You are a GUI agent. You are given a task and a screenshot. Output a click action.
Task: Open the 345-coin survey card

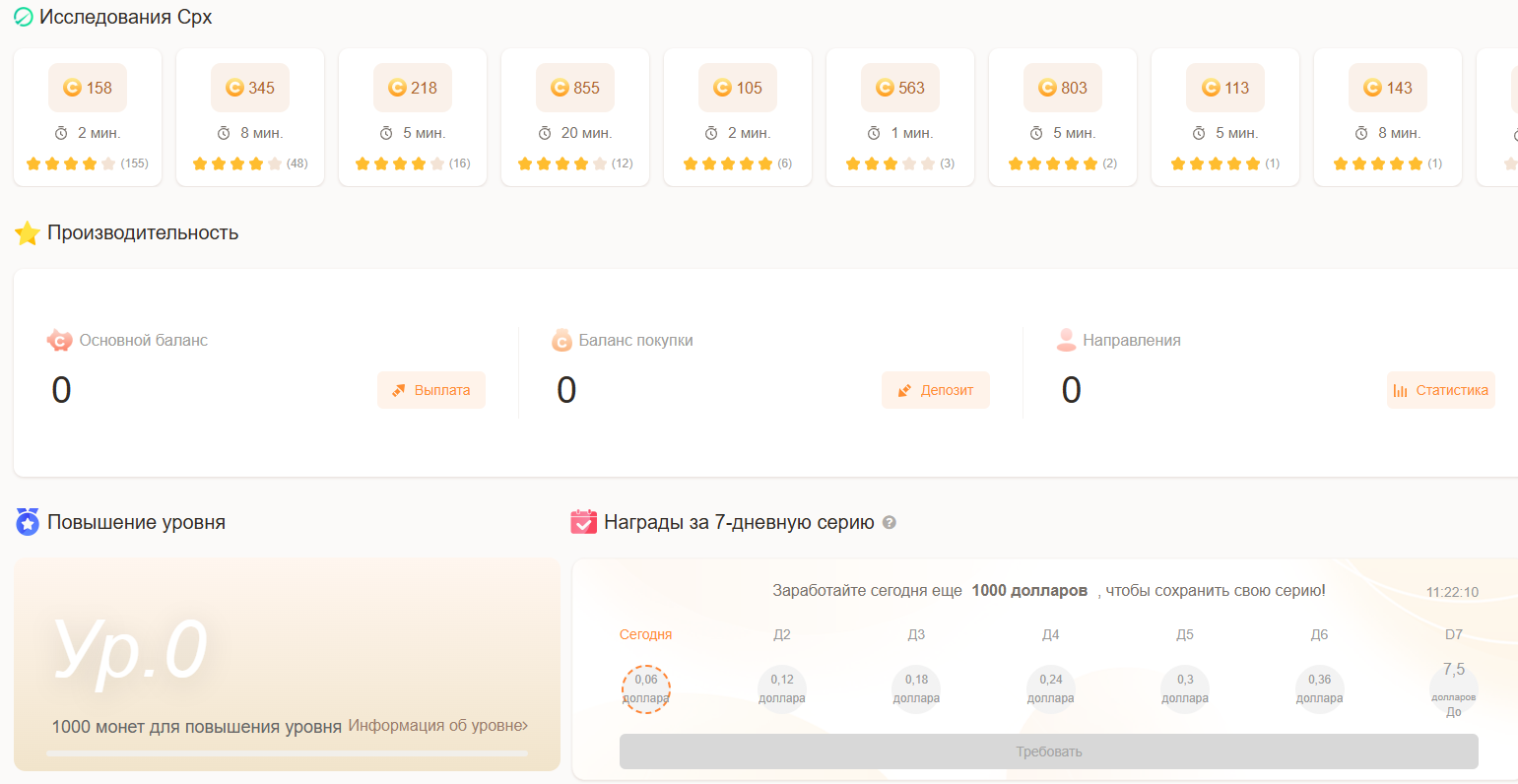click(x=250, y=117)
